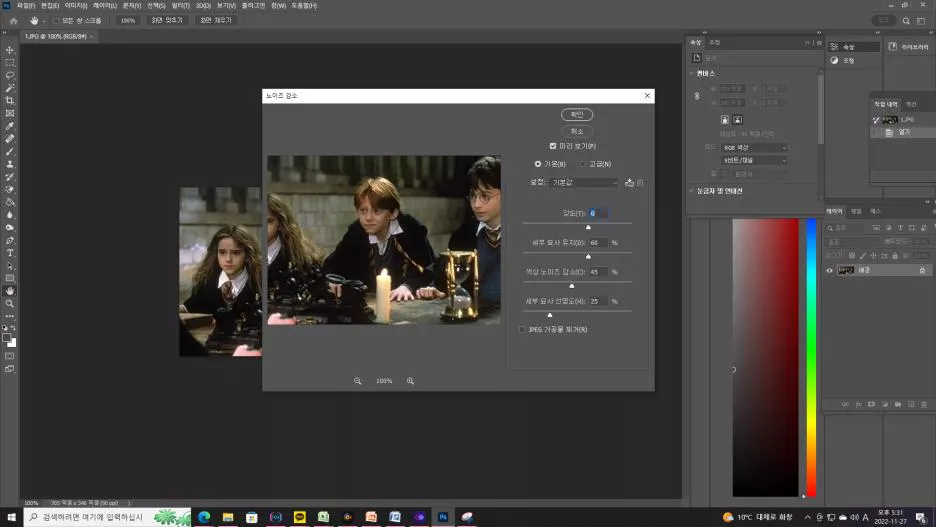Click the 확인 button in the dialog
This screenshot has height=527, width=936.
pos(577,115)
